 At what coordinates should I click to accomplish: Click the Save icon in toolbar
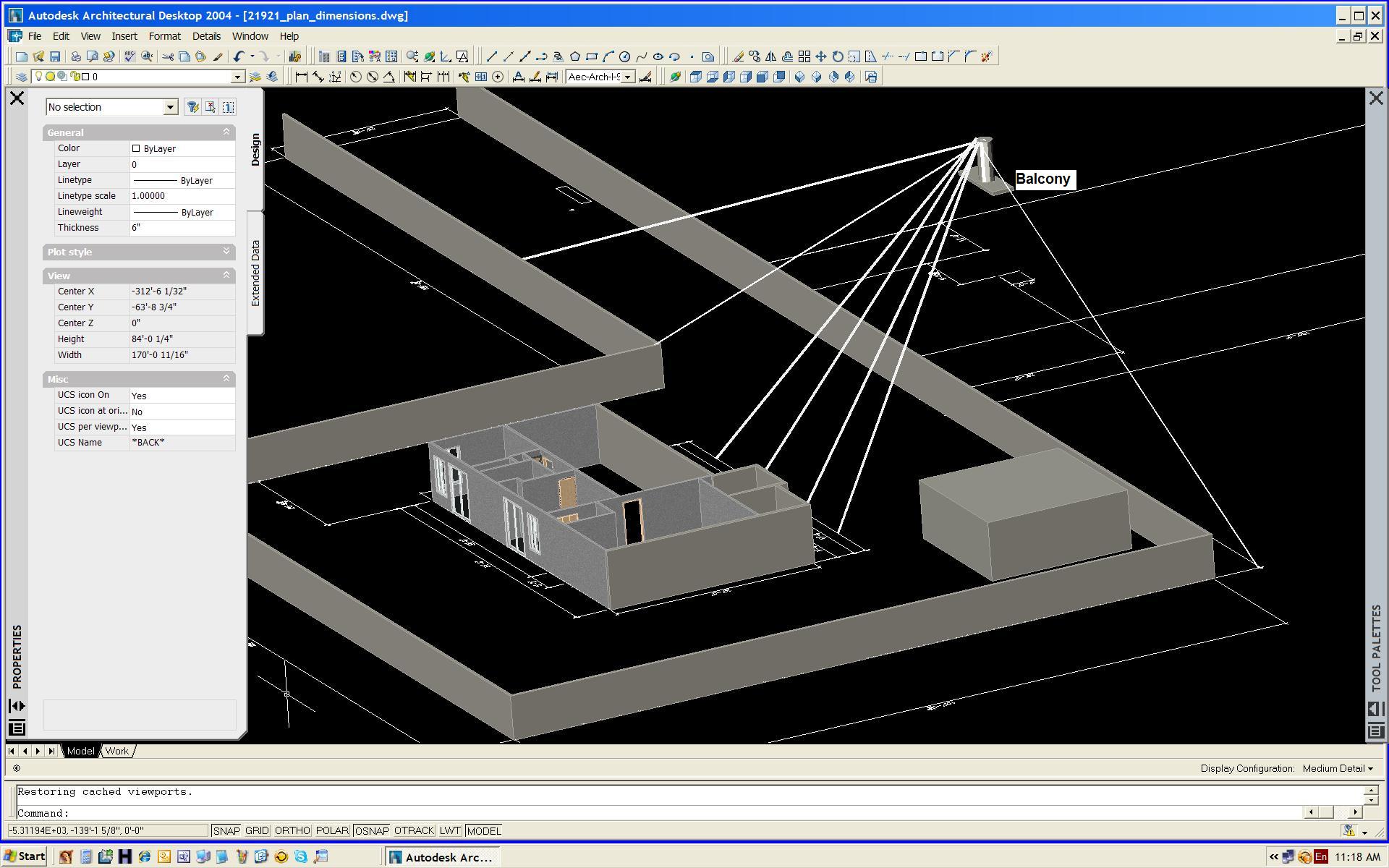coord(55,56)
